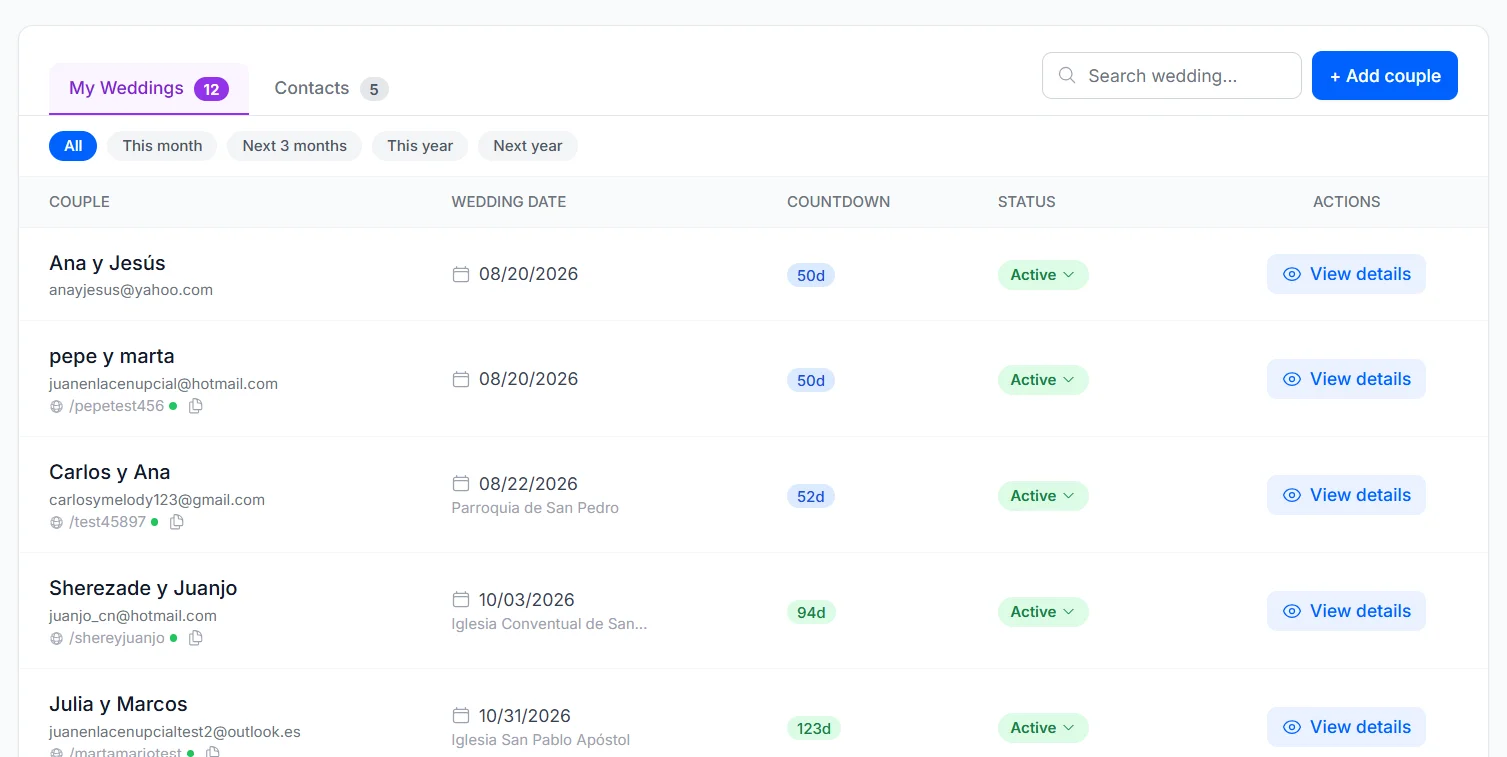Filter weddings by Next year
1507x757 pixels.
pos(527,146)
